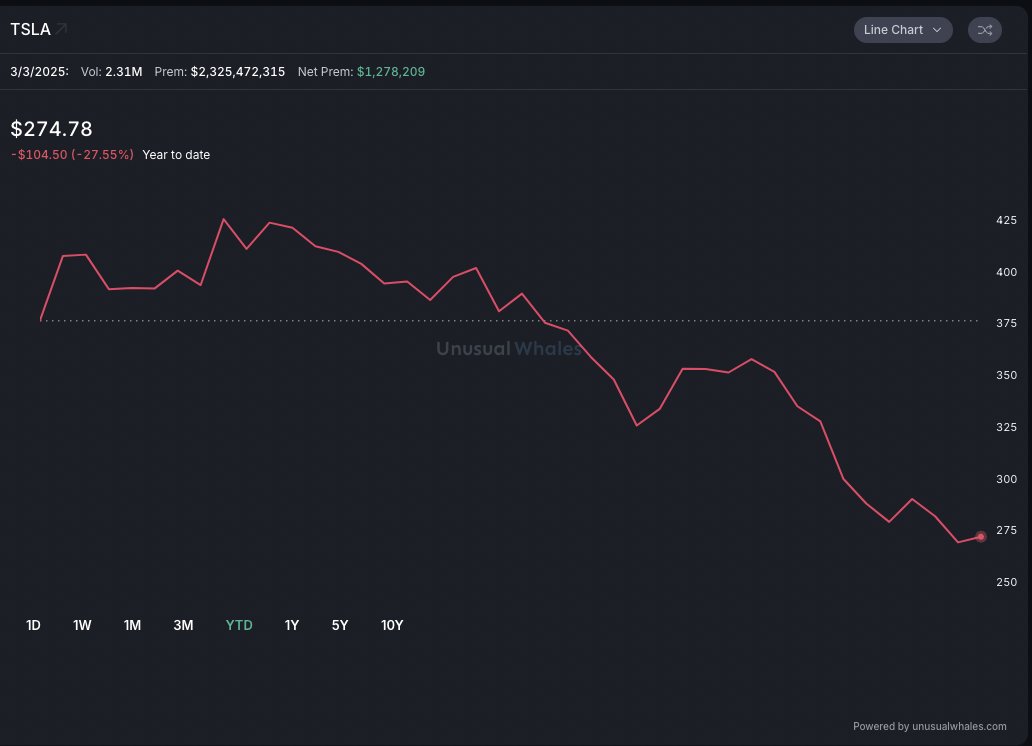Select the 5Y range
The height and width of the screenshot is (746, 1032).
[340, 624]
